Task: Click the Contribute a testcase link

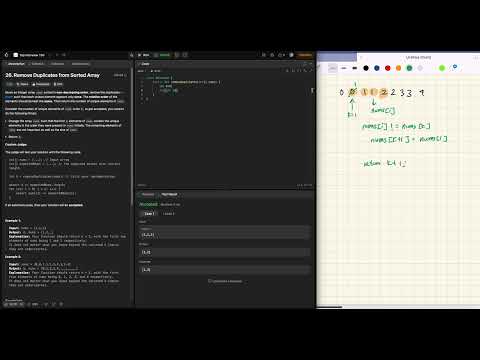Action: [x=225, y=281]
